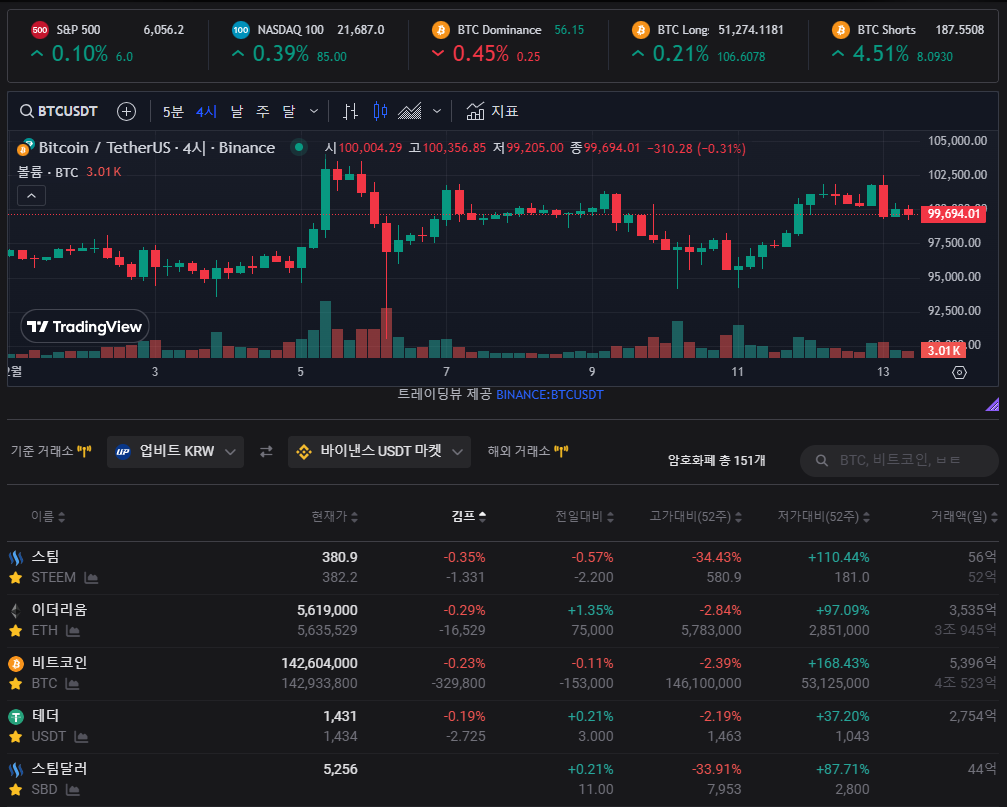Sort by 거래액(일) column
The height and width of the screenshot is (807, 1007).
965,516
